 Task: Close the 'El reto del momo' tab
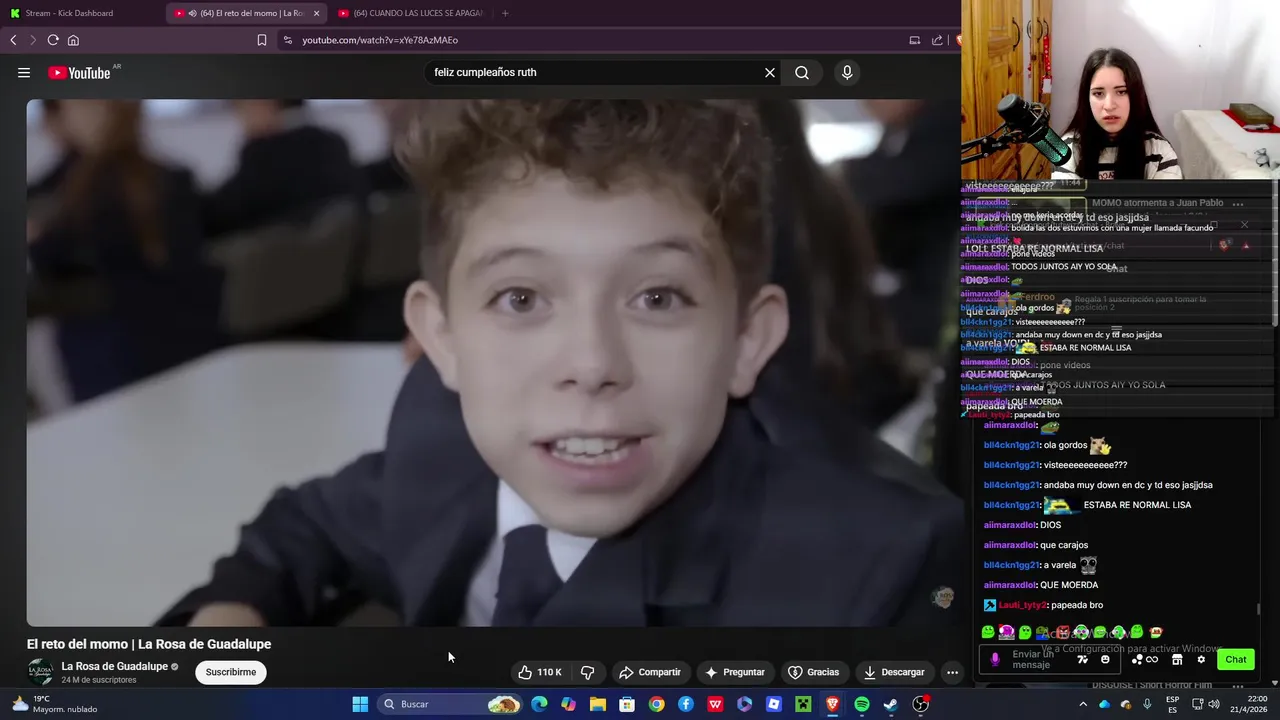point(316,13)
